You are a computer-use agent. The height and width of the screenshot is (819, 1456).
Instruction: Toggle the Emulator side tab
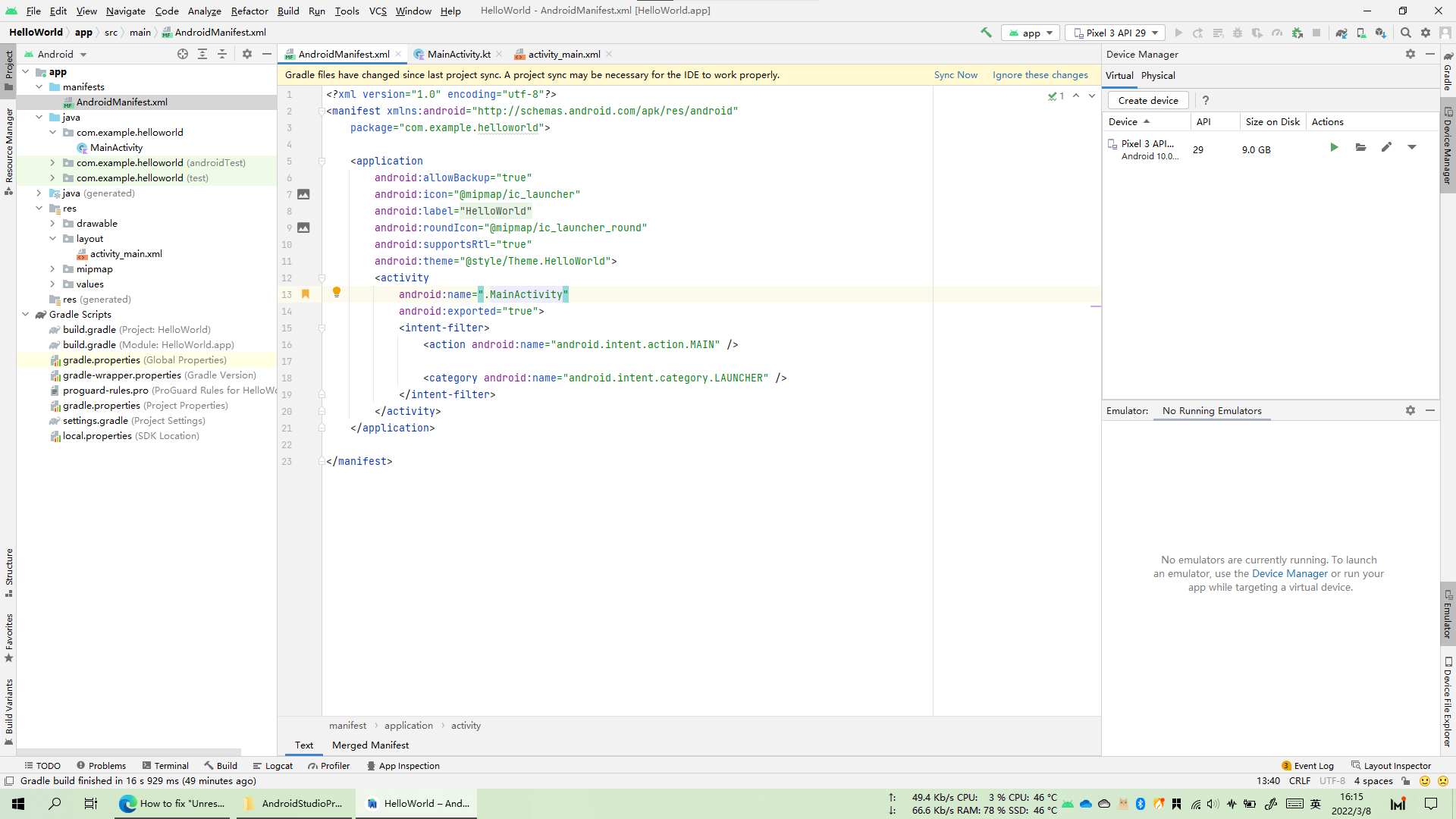(1447, 614)
